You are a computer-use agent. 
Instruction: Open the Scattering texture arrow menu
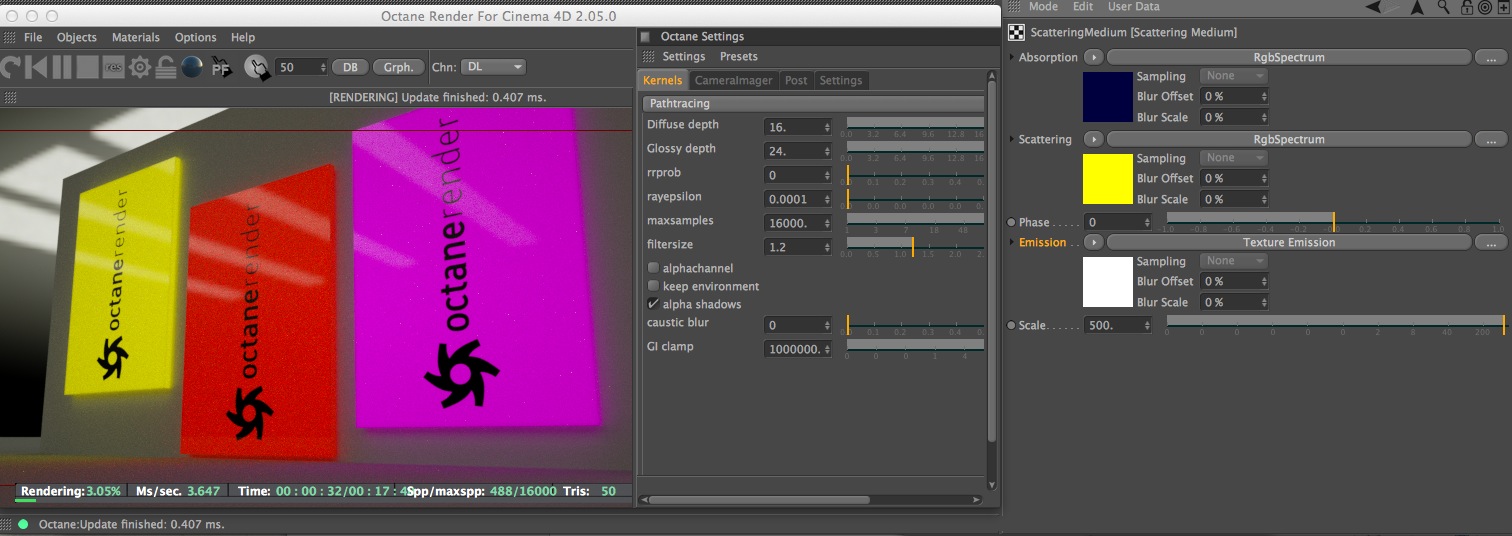1093,139
